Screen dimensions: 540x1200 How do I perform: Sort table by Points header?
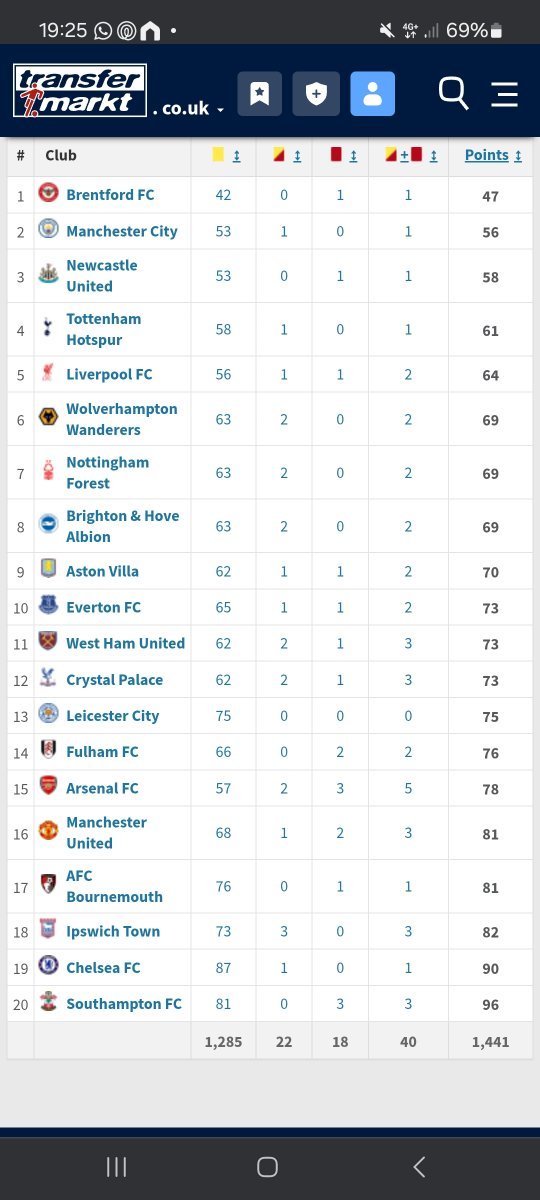[x=493, y=155]
